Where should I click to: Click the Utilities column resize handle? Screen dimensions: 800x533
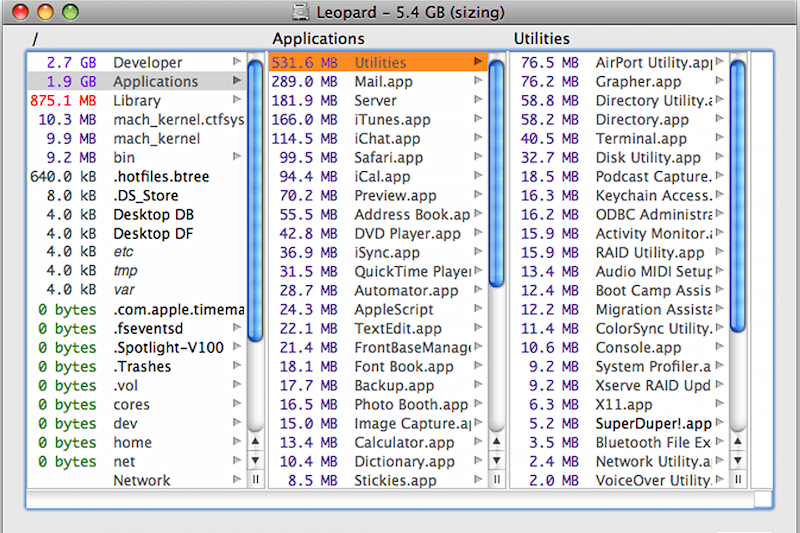click(x=738, y=479)
